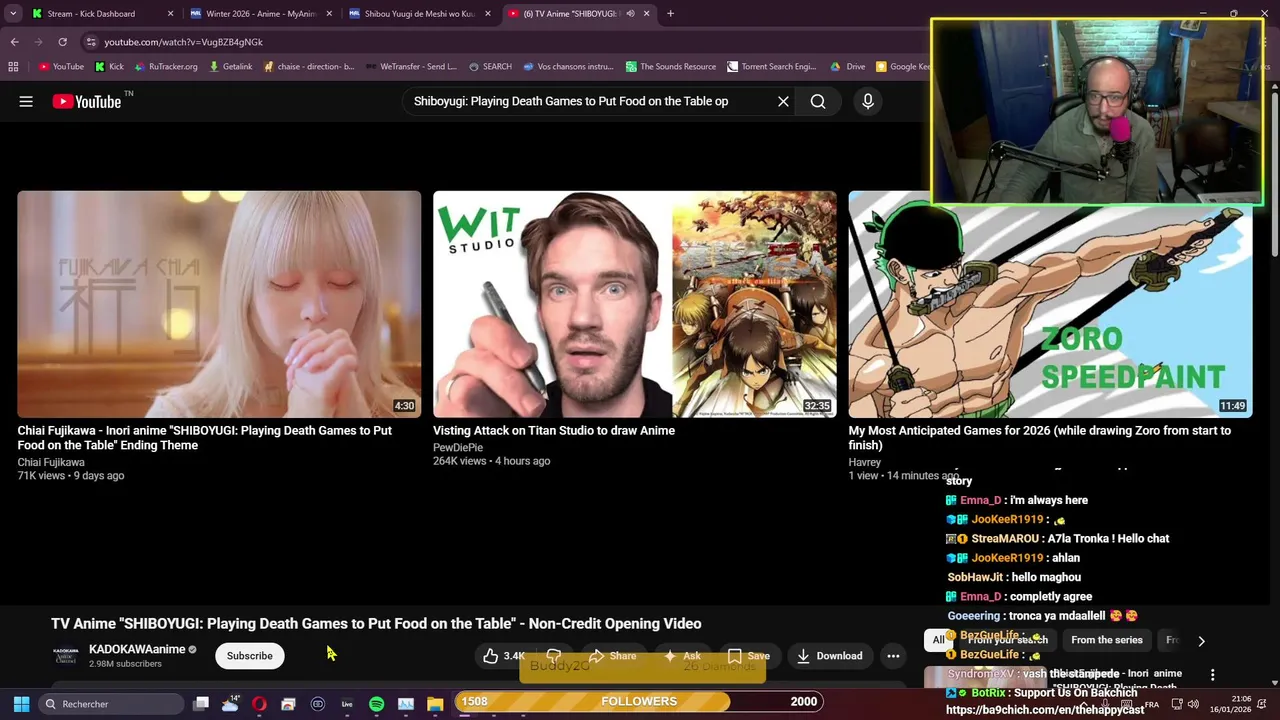Open the 'Visting Attack on Titan Studio' title
The image size is (1280, 720).
click(x=554, y=430)
